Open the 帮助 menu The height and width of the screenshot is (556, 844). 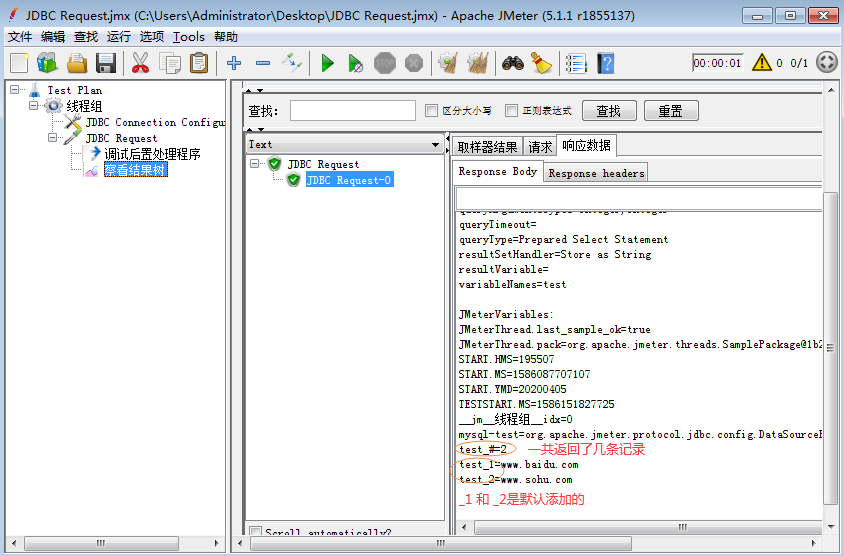tap(226, 37)
